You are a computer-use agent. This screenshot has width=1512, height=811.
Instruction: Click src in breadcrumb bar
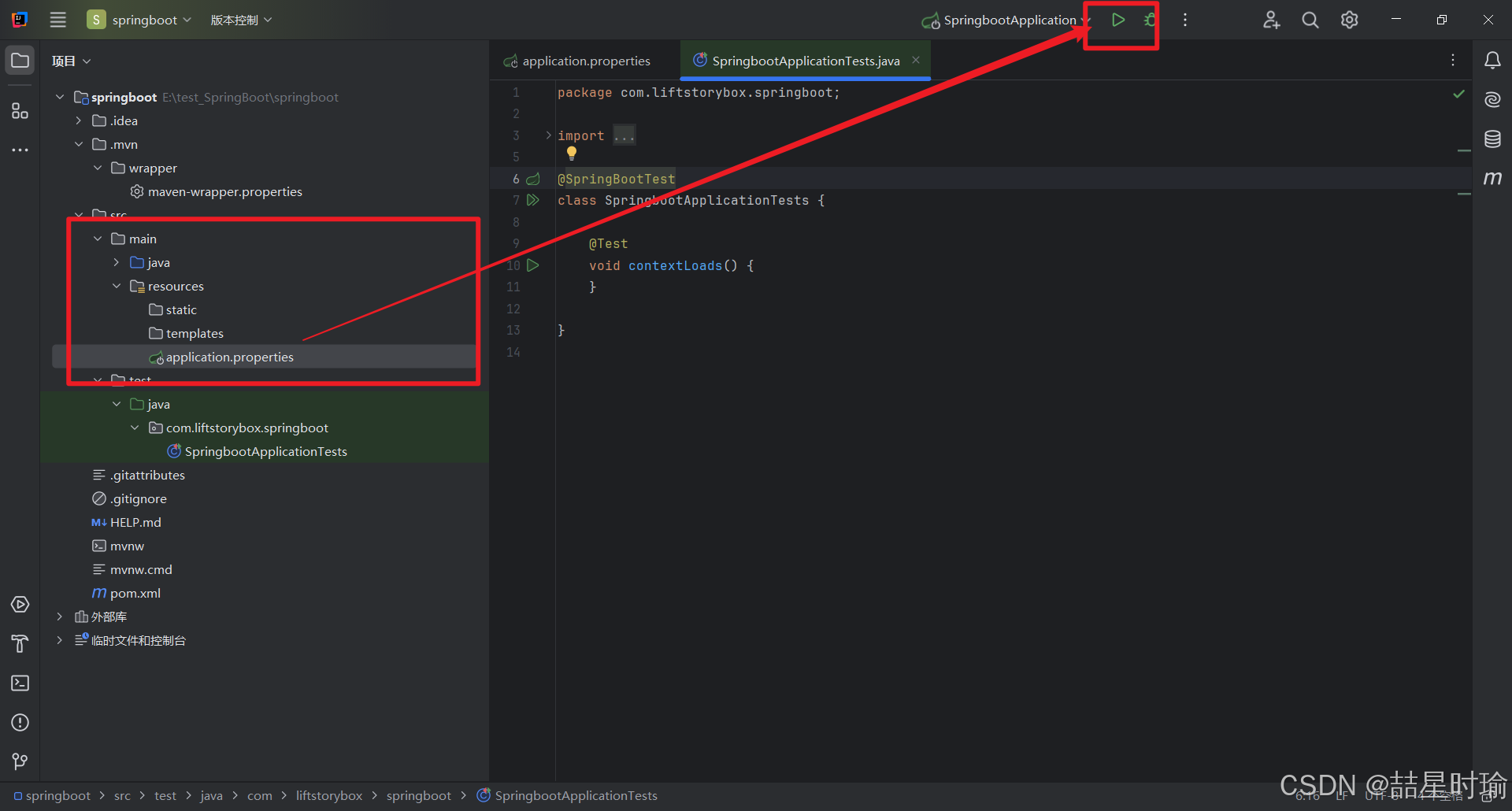coord(122,795)
